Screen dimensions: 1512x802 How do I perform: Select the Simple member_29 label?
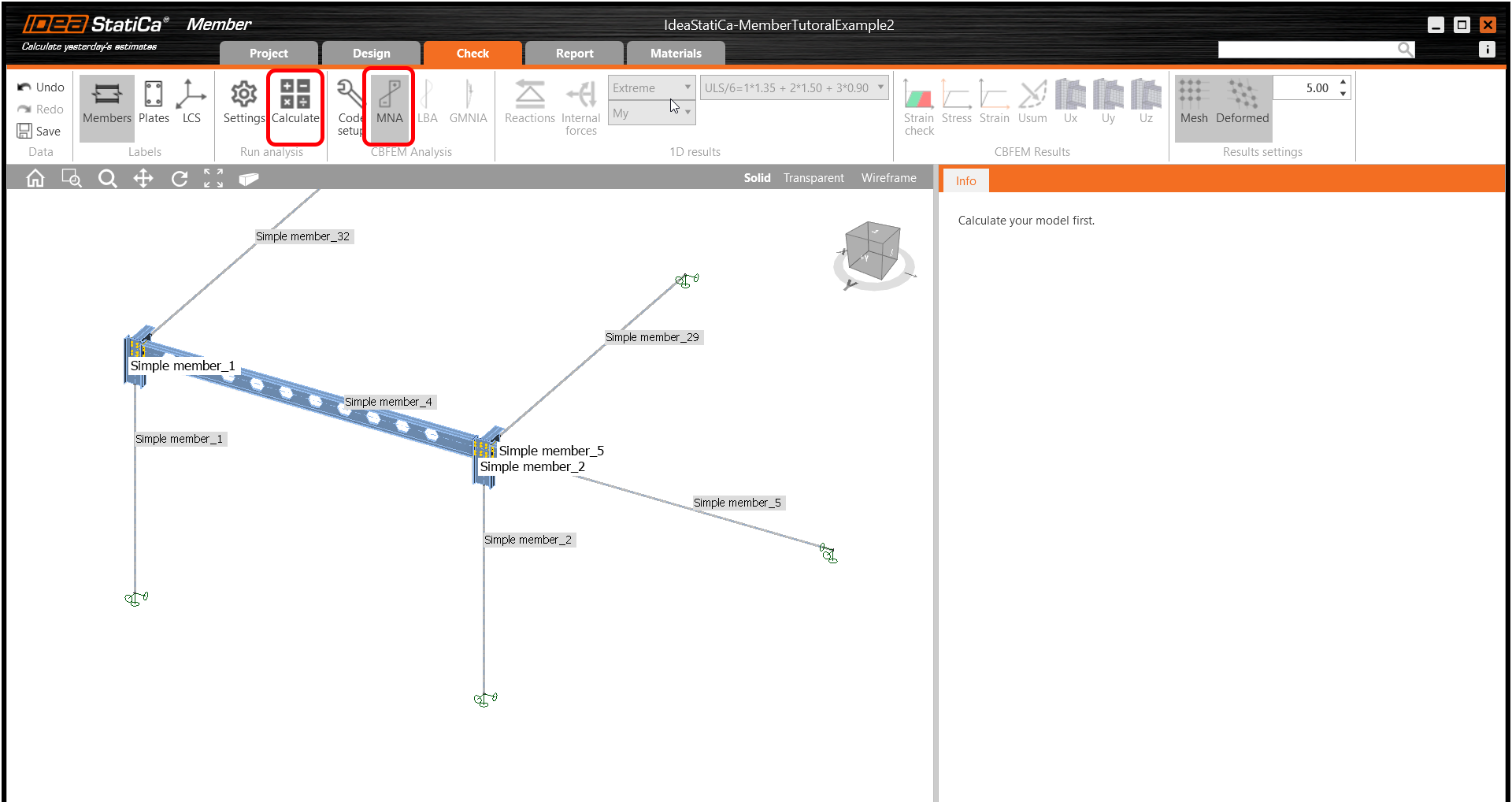tap(653, 337)
